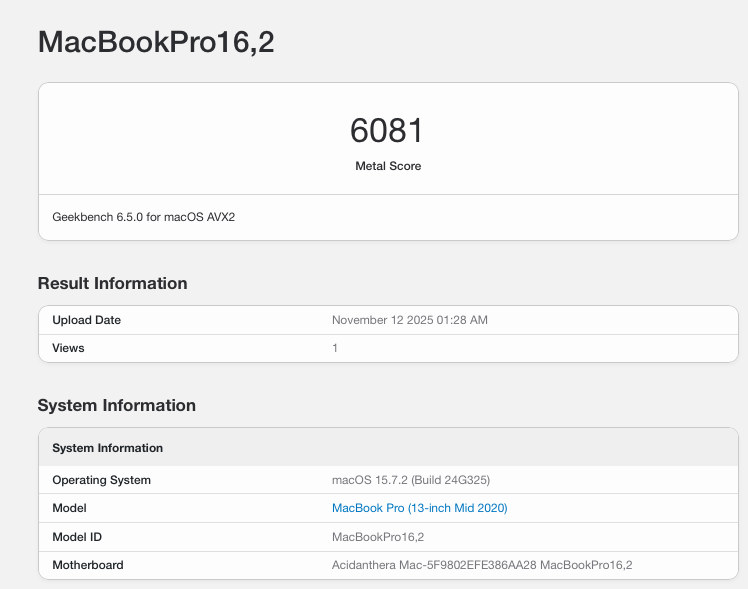748x589 pixels.
Task: Select the Model ID value MacBookPro16,2
Action: (378, 537)
